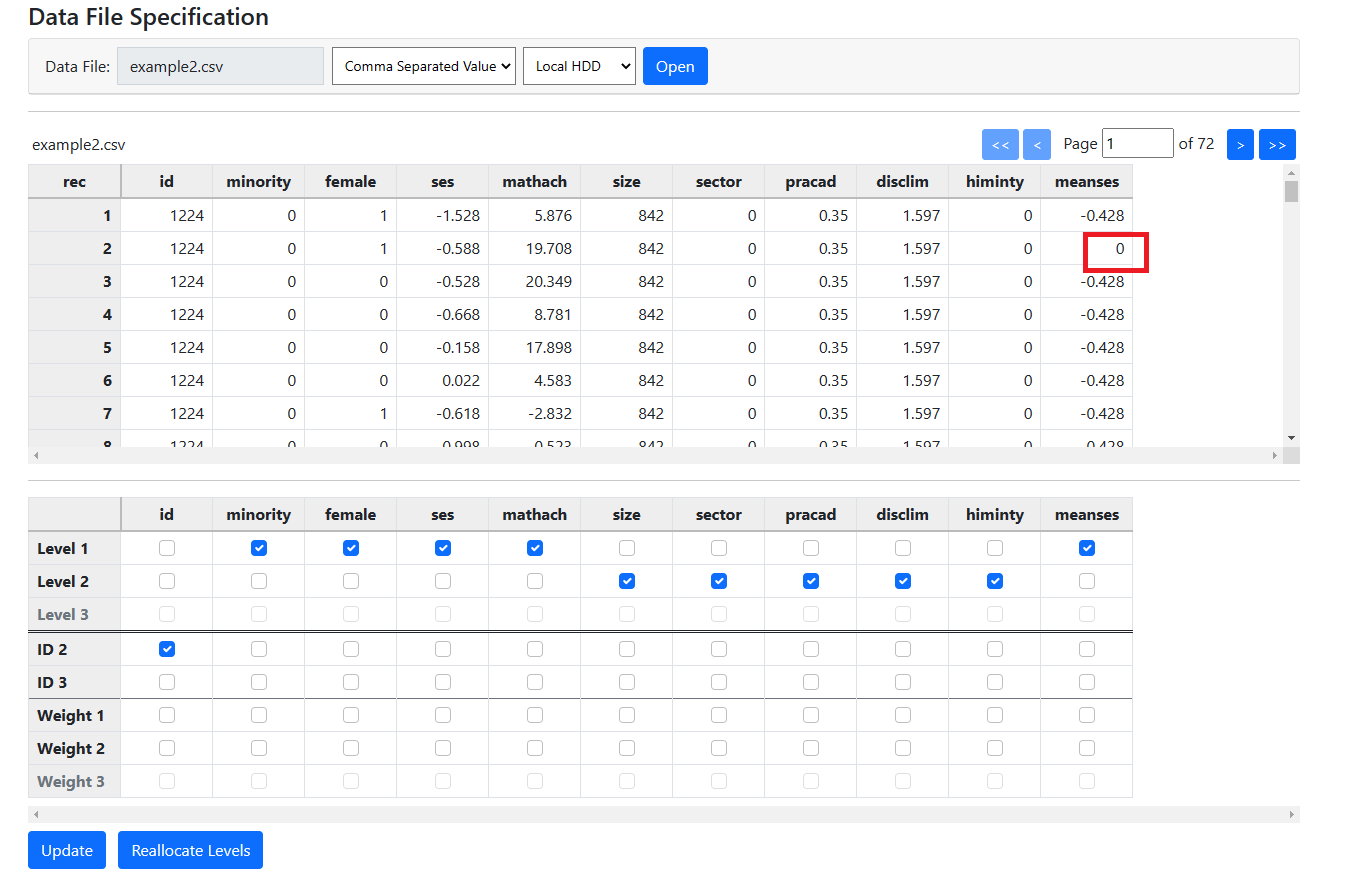Click left arrow of lower horizontal scrollbar
The height and width of the screenshot is (883, 1345).
point(35,815)
